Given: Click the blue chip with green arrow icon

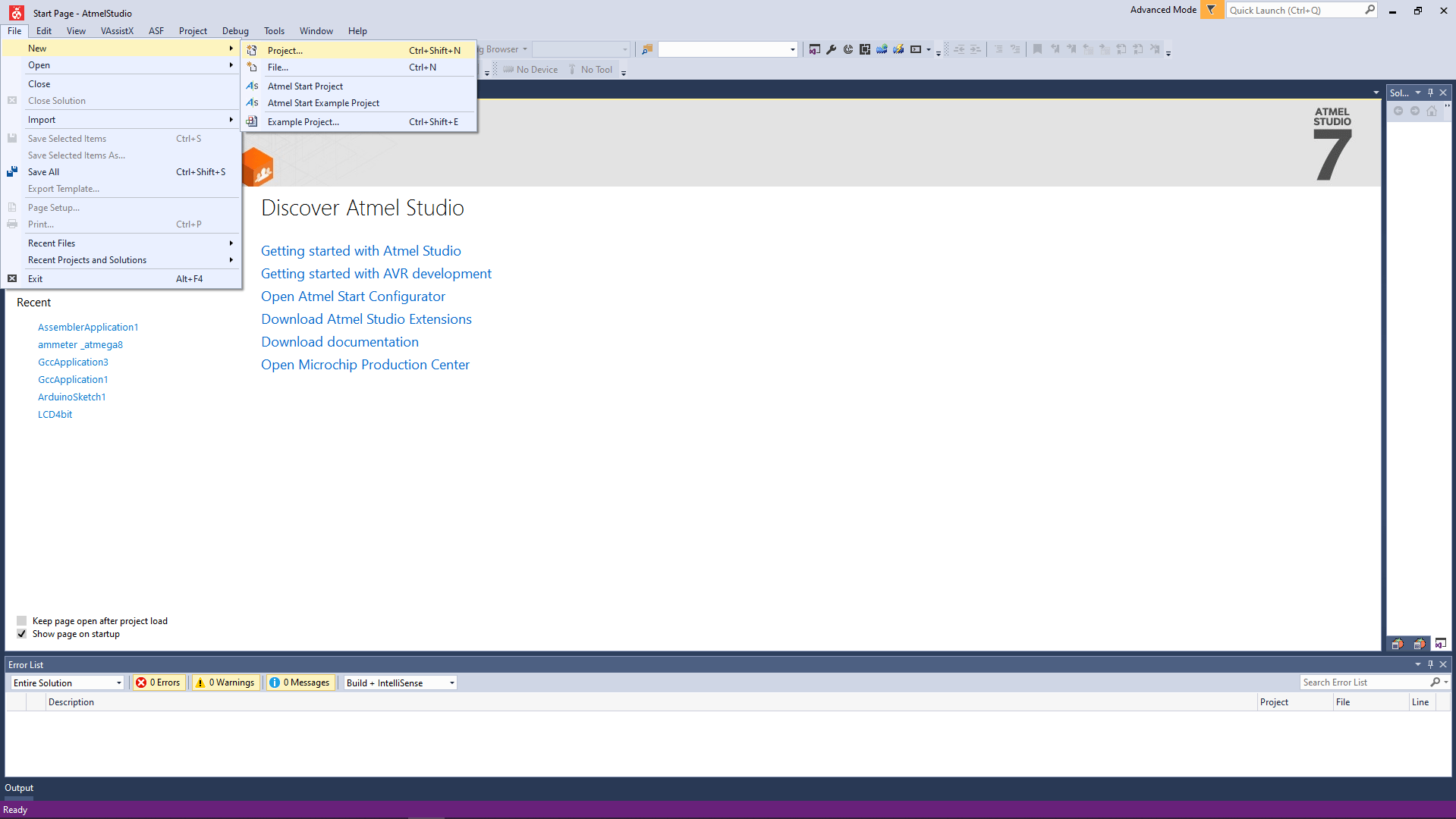Looking at the screenshot, I should pos(882,49).
